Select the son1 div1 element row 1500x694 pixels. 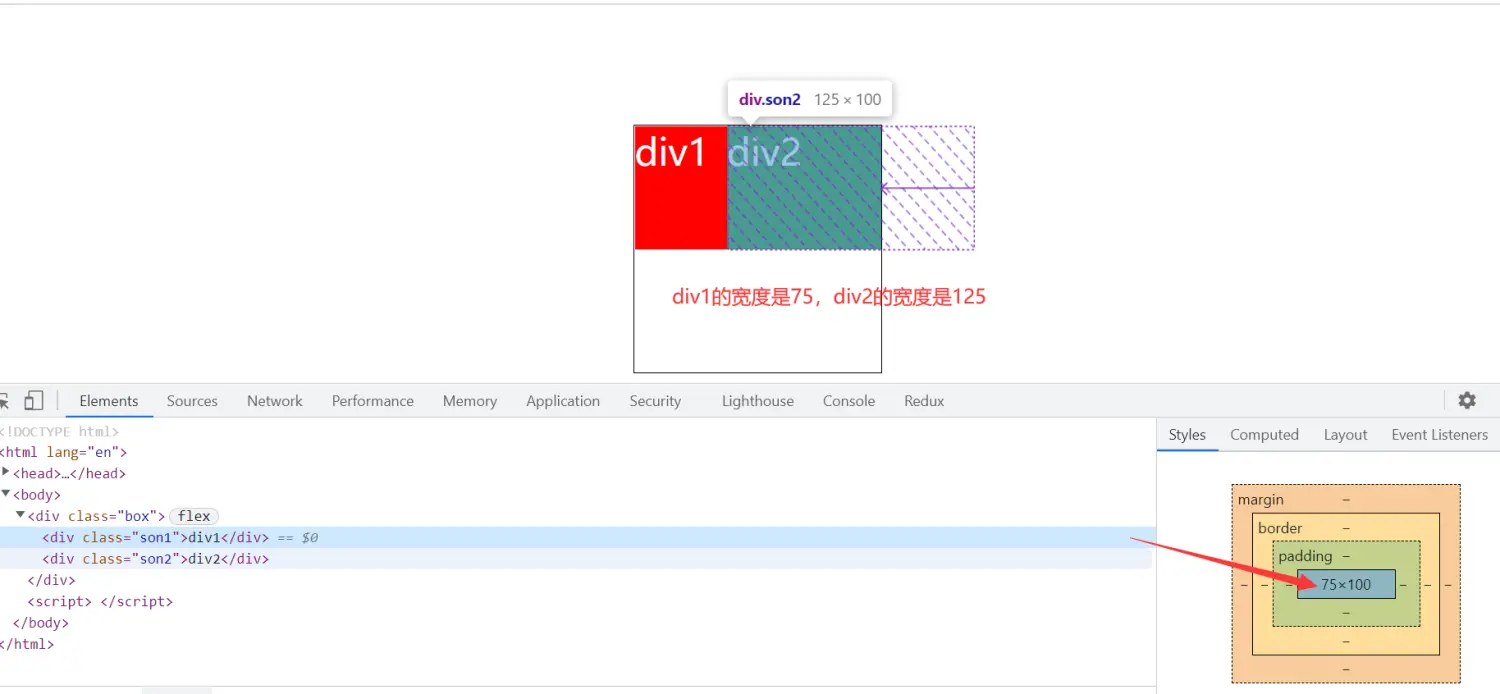(576, 538)
